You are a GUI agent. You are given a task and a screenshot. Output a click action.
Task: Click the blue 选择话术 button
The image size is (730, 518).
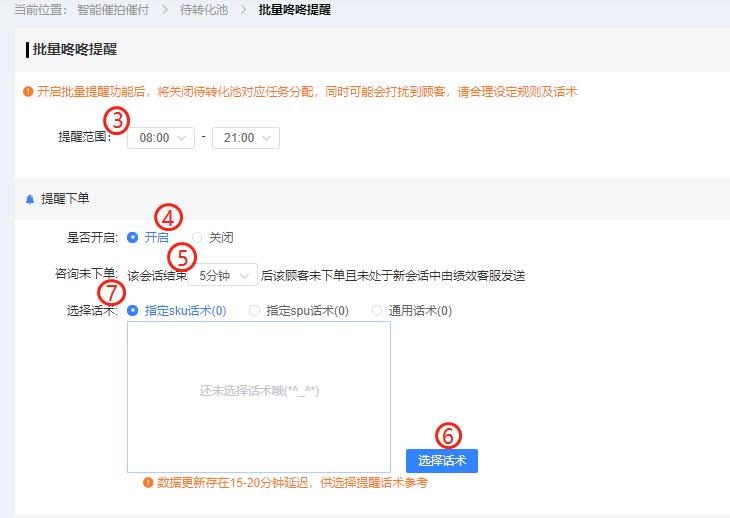pyautogui.click(x=442, y=461)
